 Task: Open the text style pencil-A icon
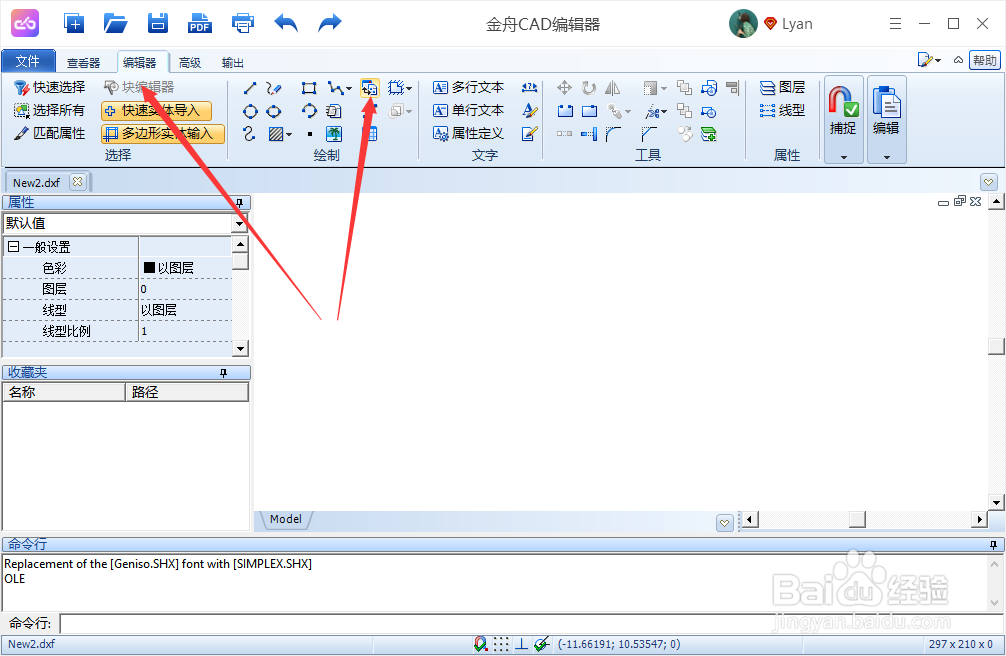pyautogui.click(x=529, y=110)
